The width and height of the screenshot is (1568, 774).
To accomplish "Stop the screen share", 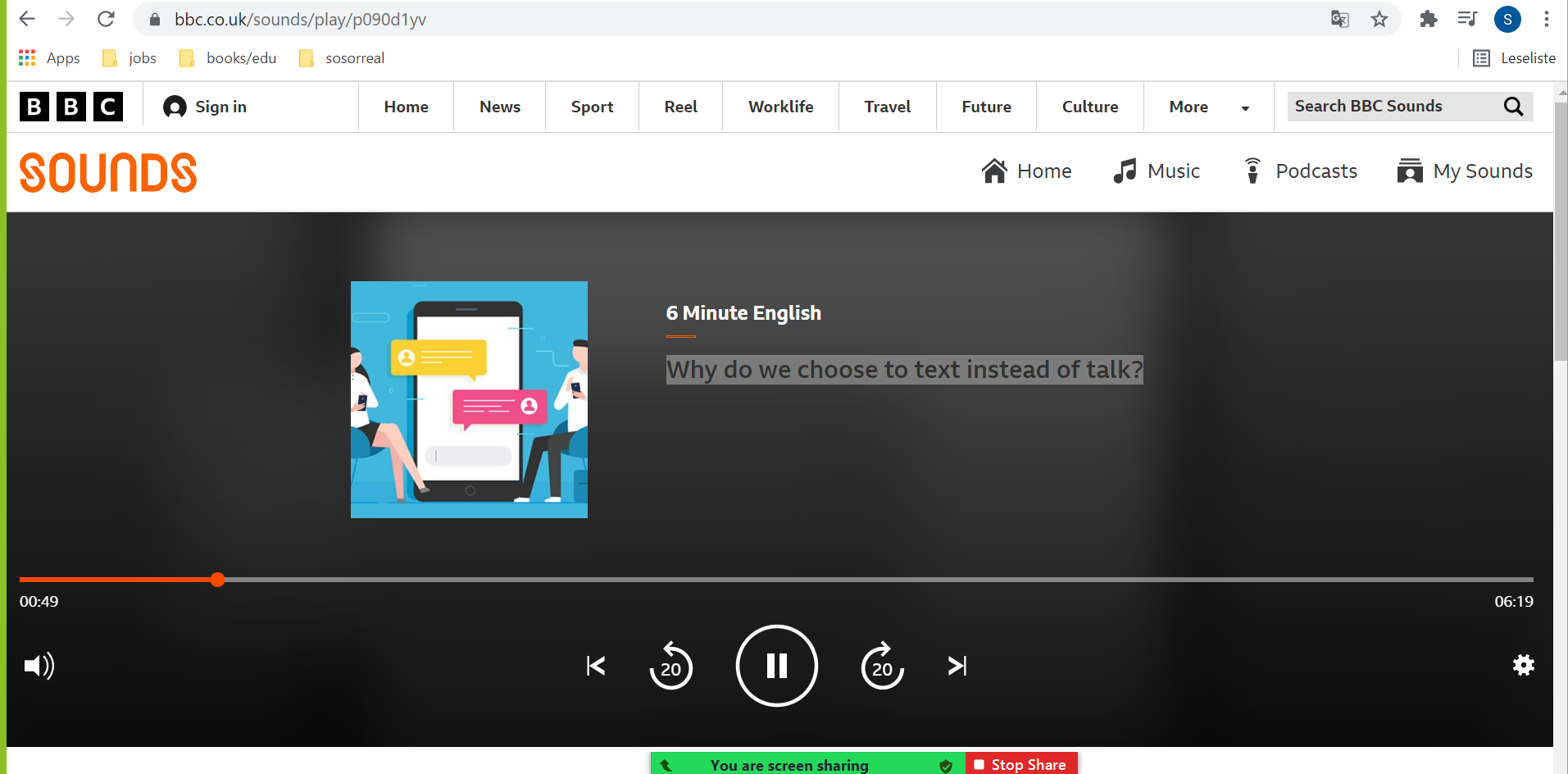I will point(1021,764).
